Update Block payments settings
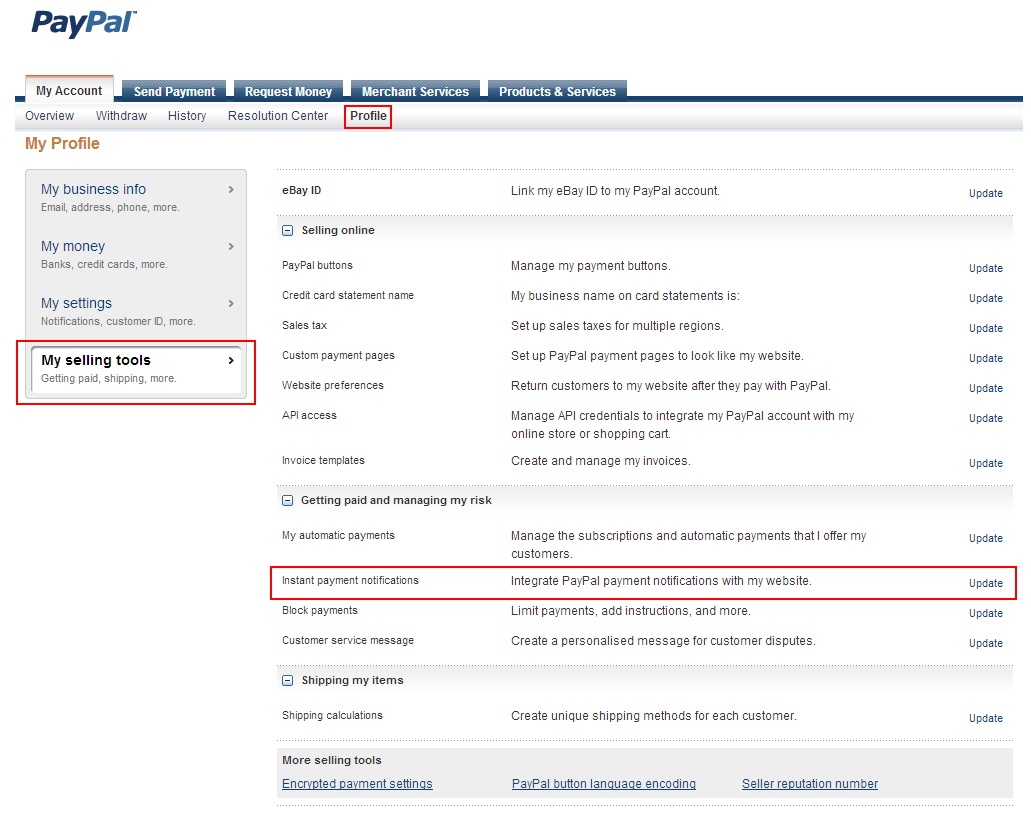The height and width of the screenshot is (819, 1031). [986, 613]
